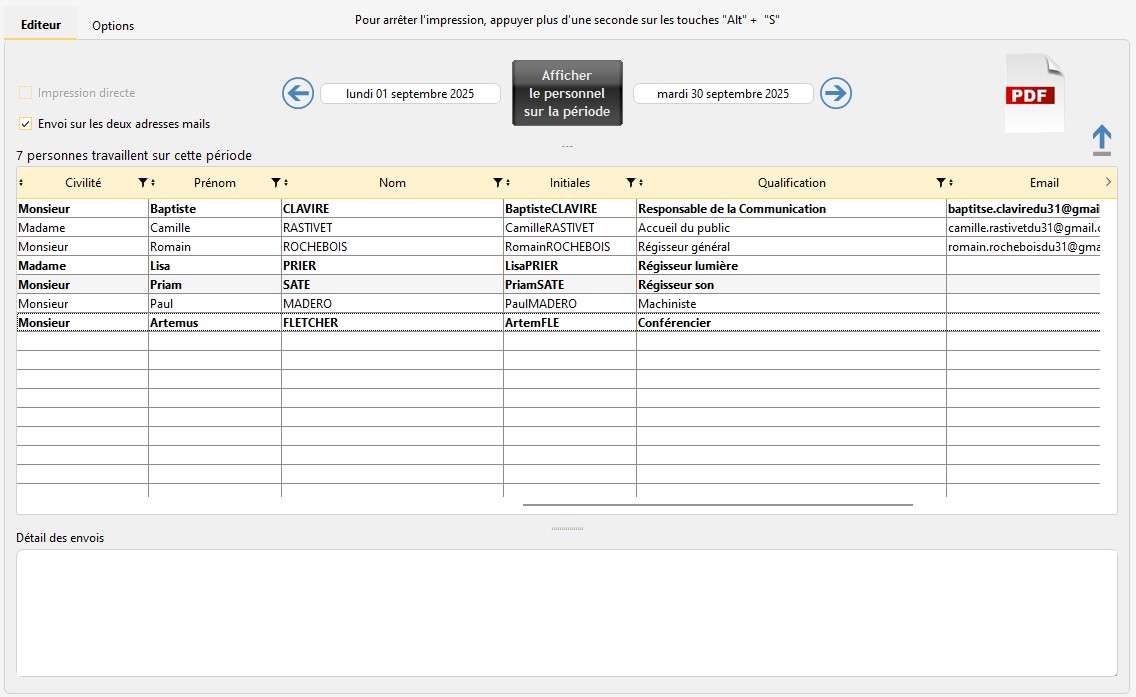Sort by the Email column header

1044,183
